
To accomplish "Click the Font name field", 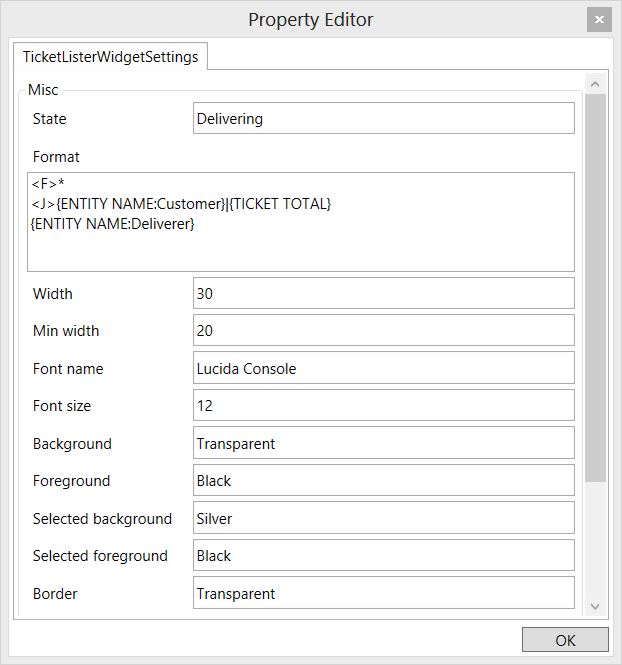I will pos(383,368).
